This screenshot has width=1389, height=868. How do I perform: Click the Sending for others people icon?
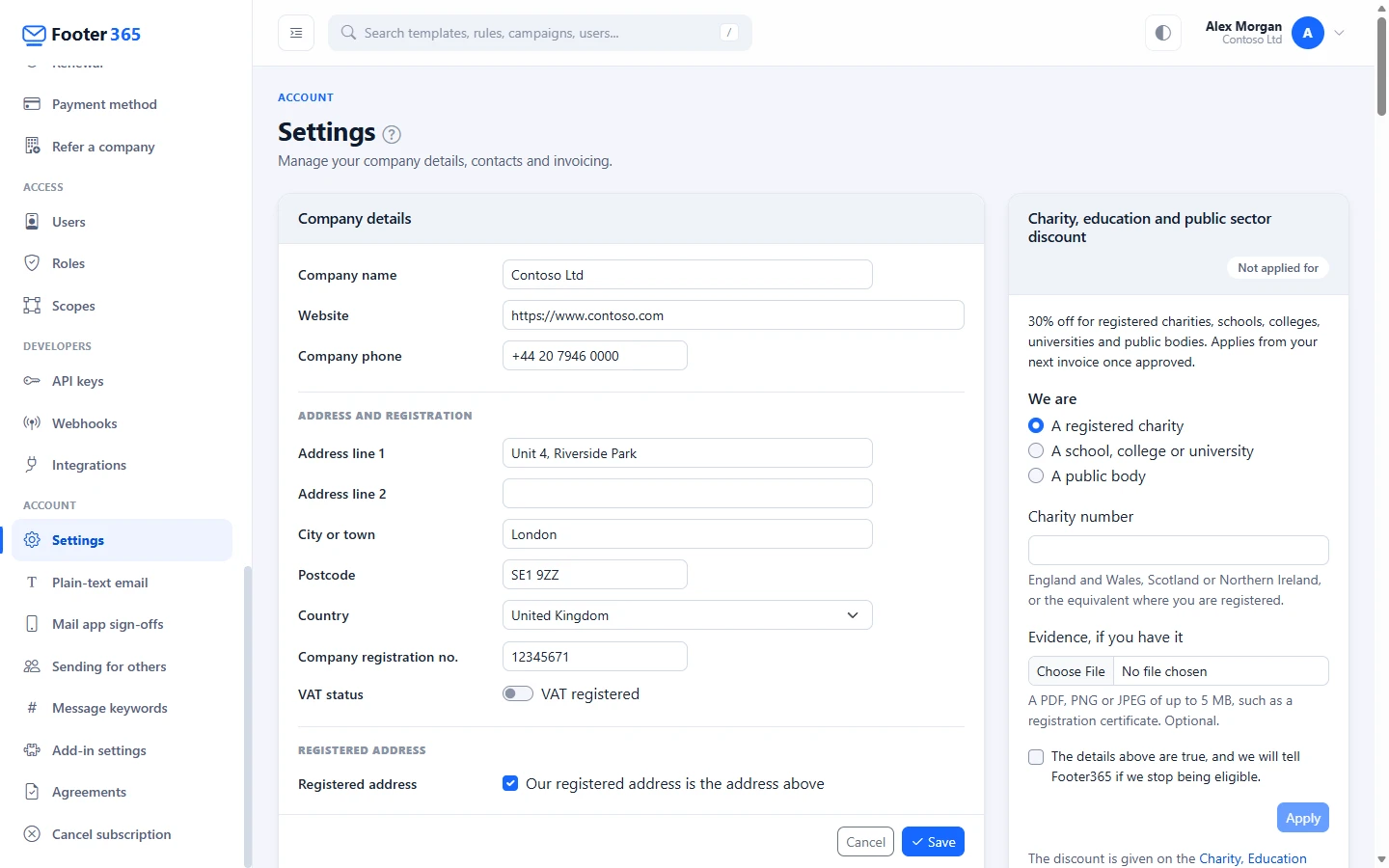tap(32, 666)
